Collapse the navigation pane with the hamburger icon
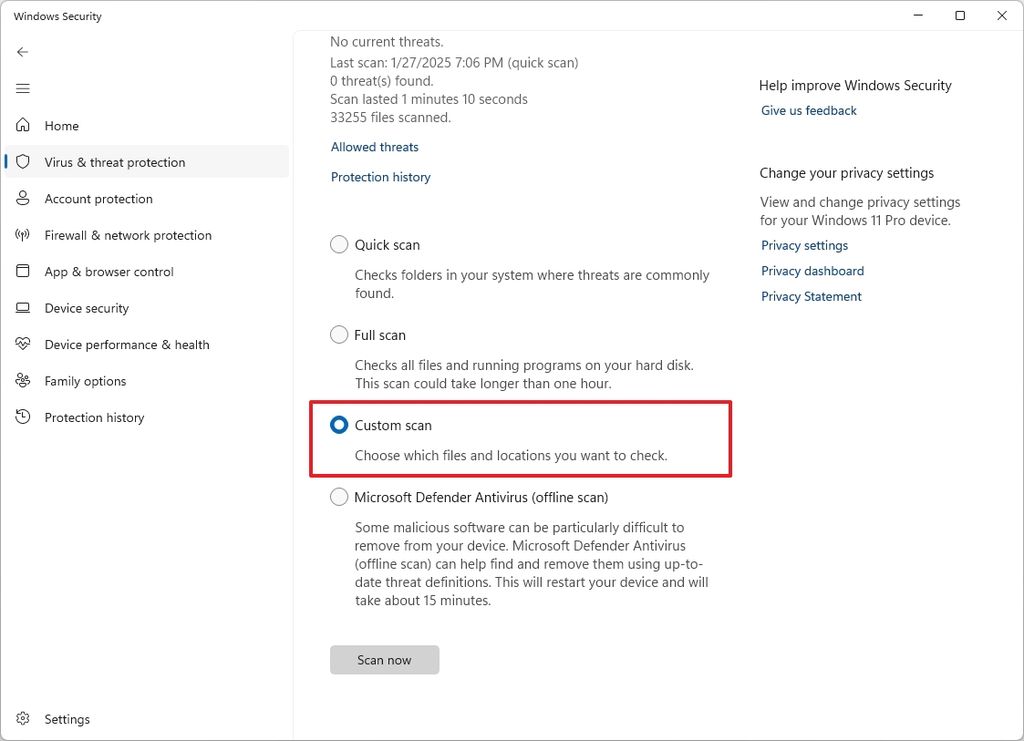 pyautogui.click(x=22, y=88)
